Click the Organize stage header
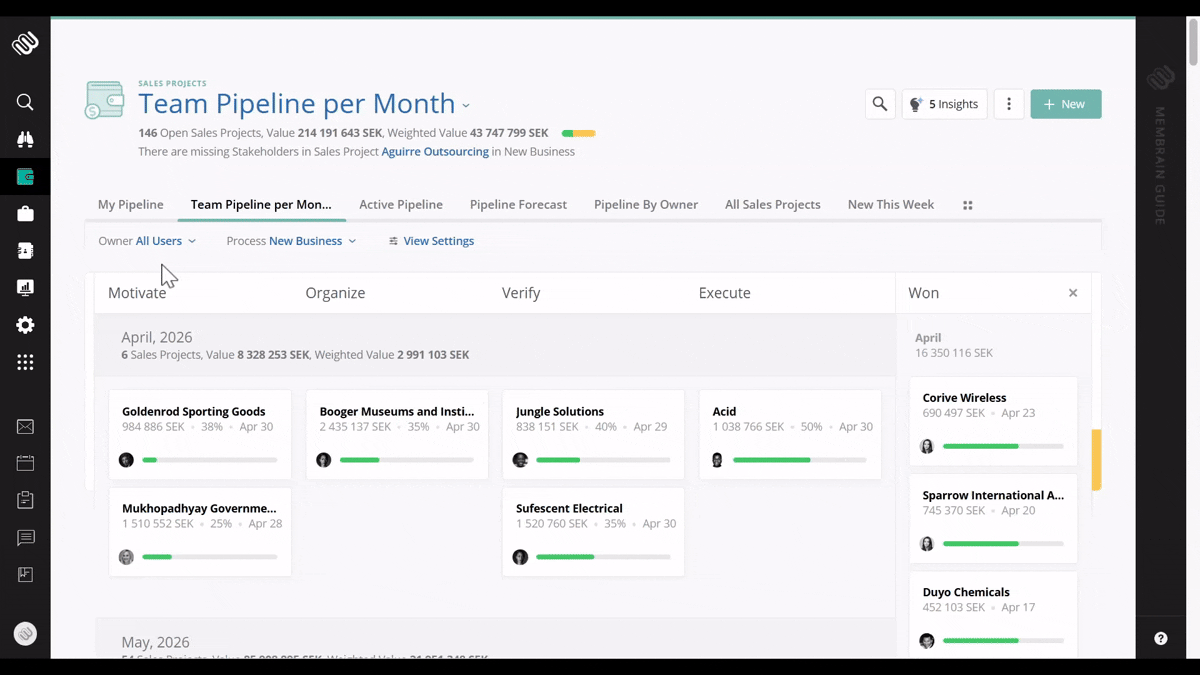This screenshot has height=675, width=1200. 335,293
